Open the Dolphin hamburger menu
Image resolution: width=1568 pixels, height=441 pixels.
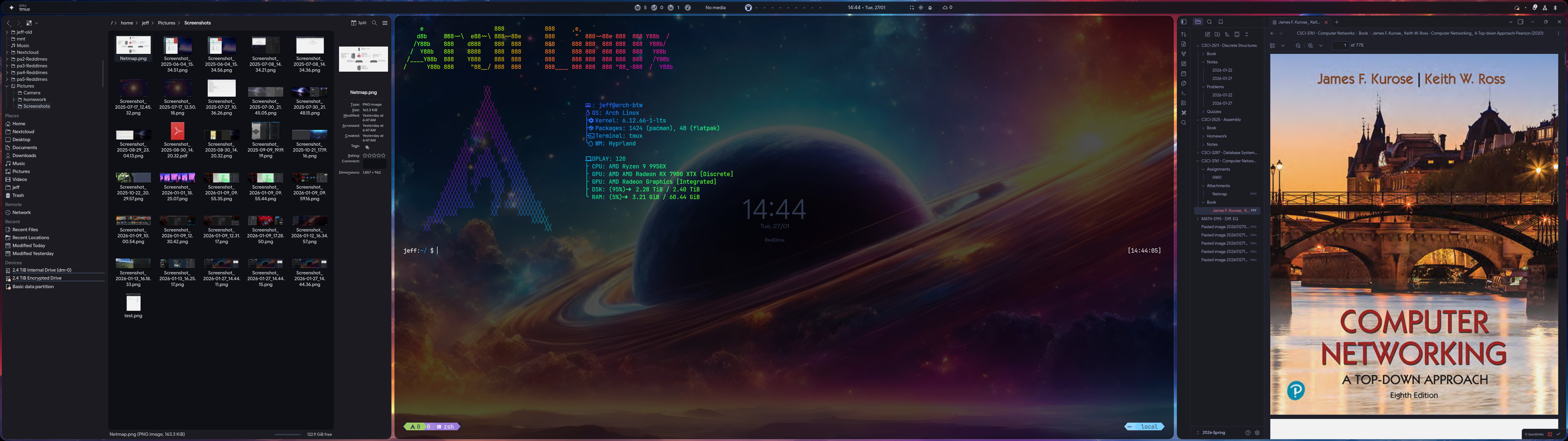coord(385,23)
